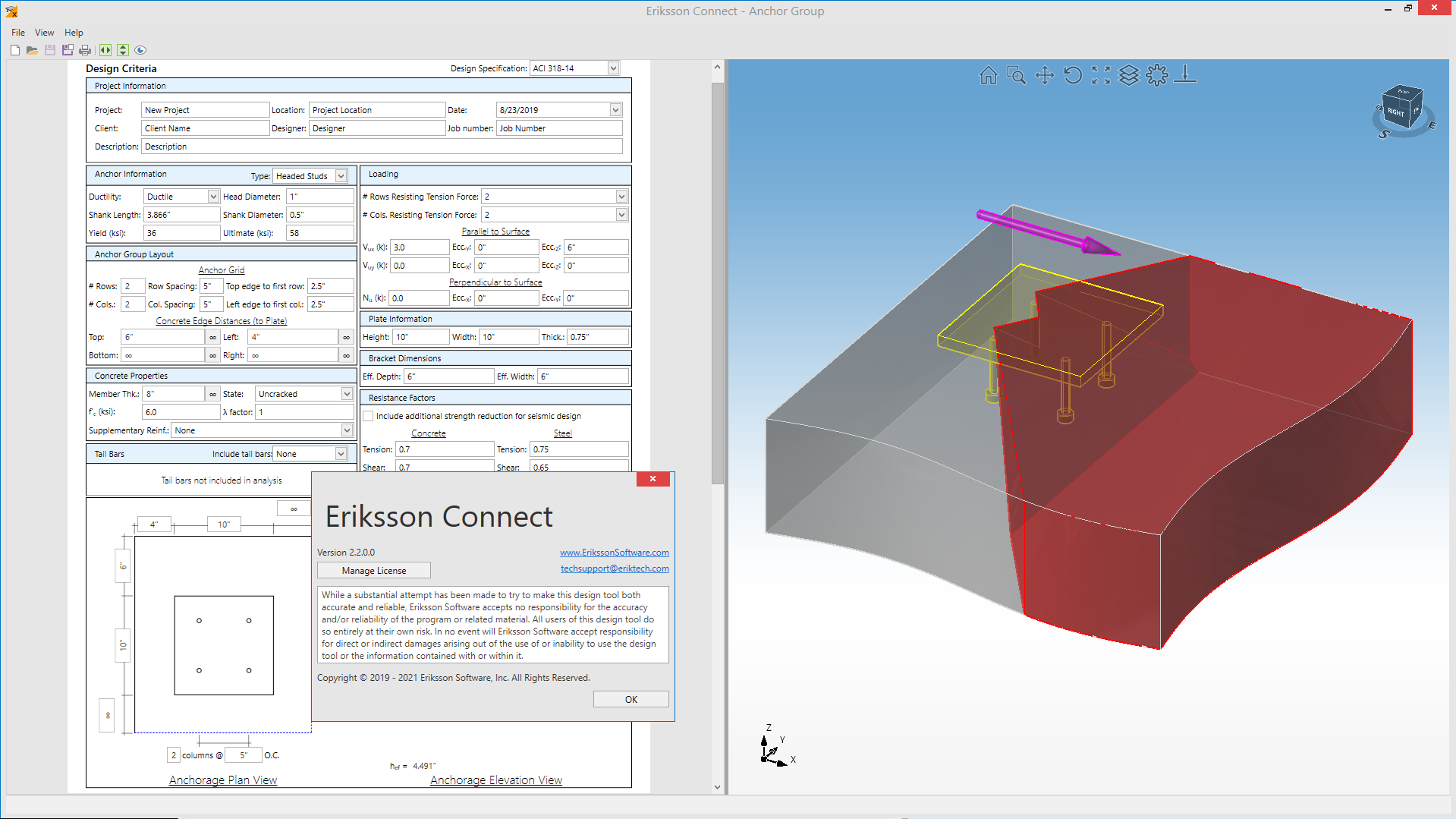Open anchor Type dropdown Headed Studs
1456x819 pixels.
pyautogui.click(x=341, y=176)
